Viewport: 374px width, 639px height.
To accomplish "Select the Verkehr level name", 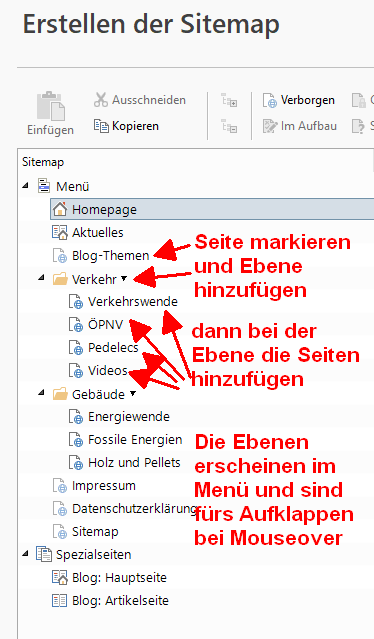I will click(94, 279).
